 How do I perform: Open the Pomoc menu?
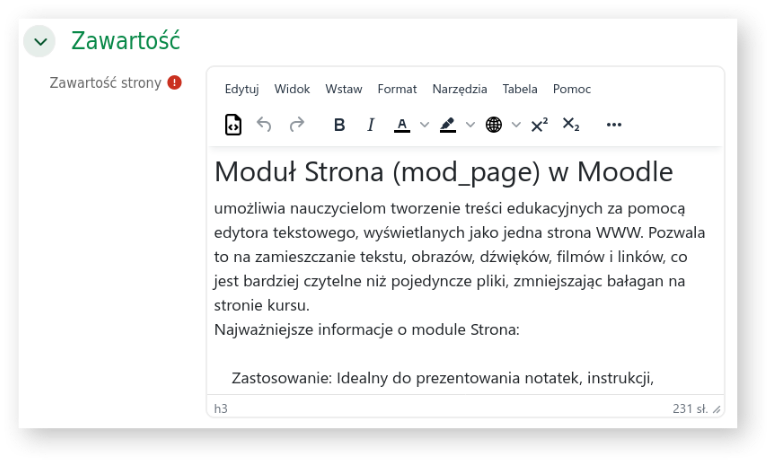[572, 89]
